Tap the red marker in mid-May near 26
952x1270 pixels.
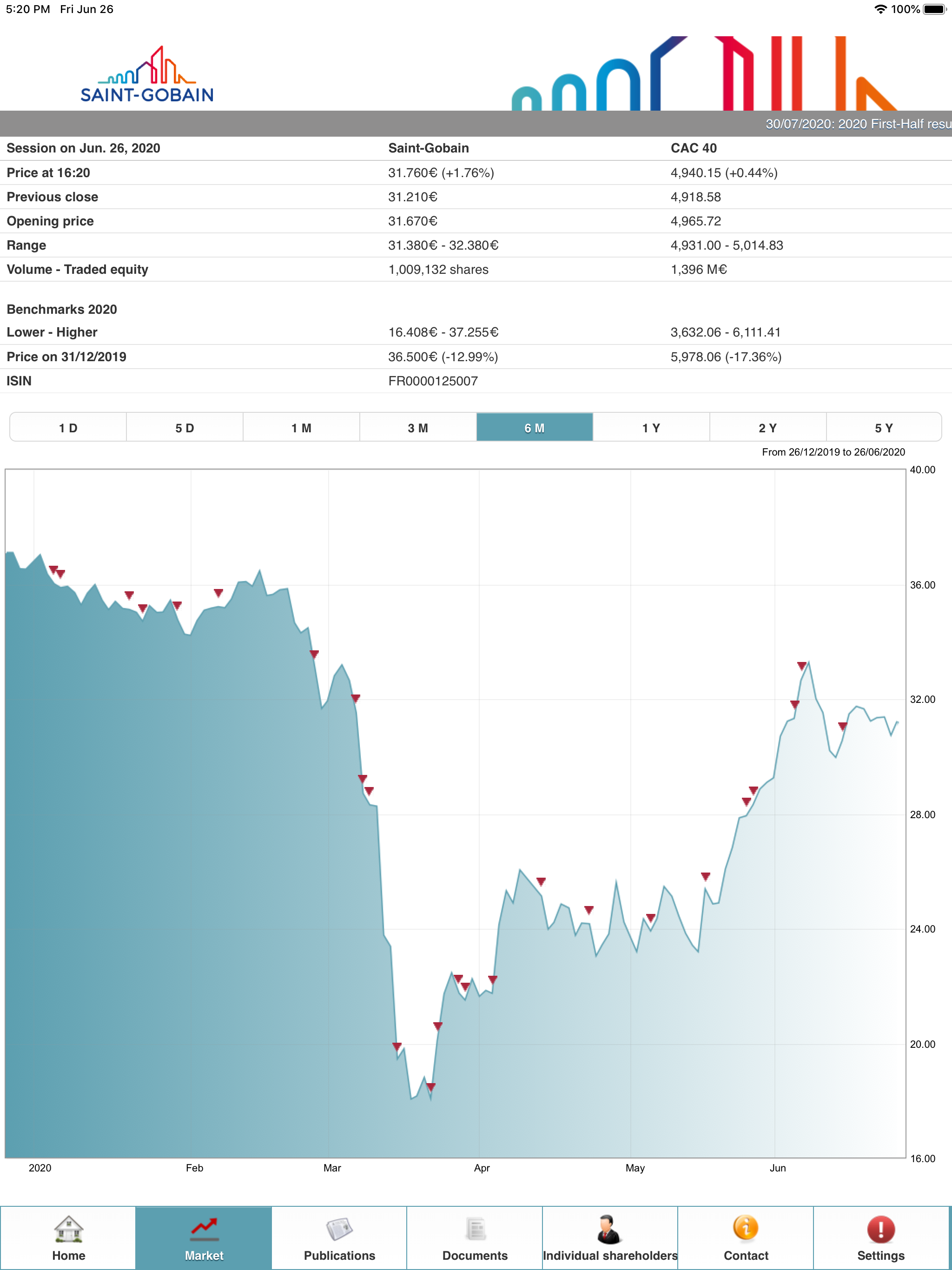(x=706, y=876)
